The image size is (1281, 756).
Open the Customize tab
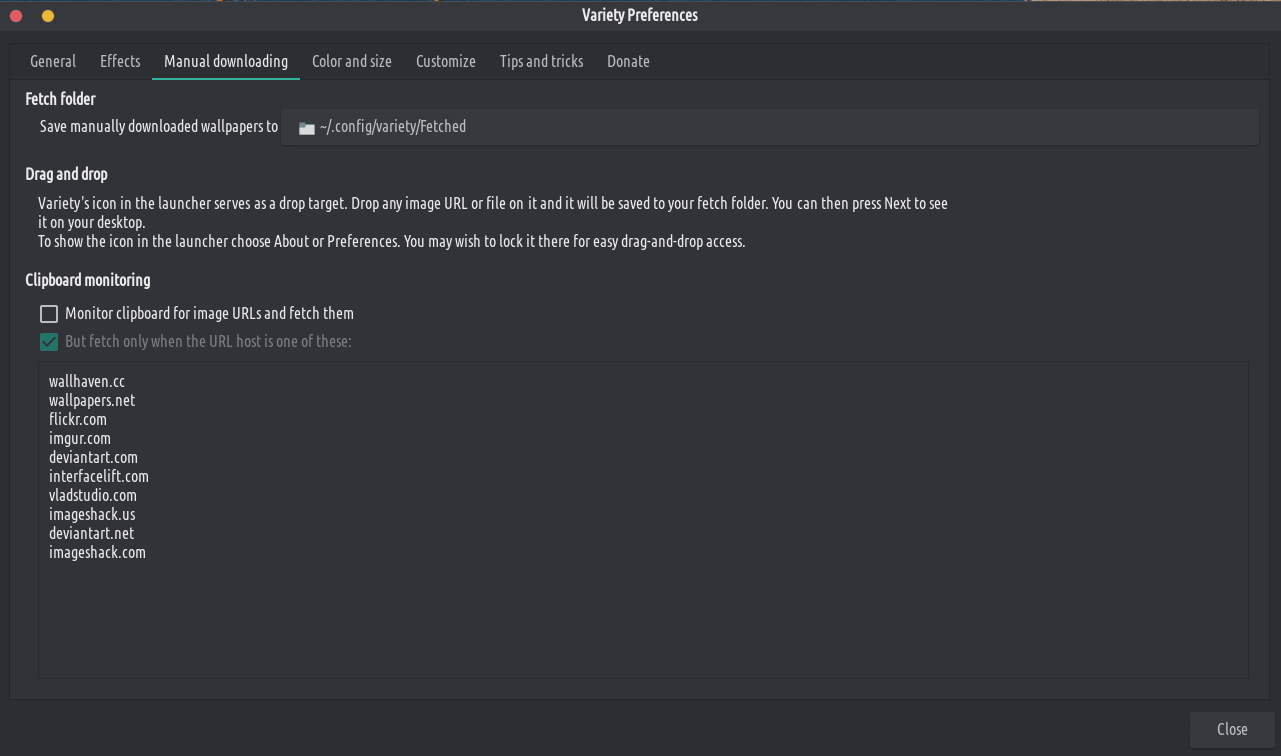tap(446, 62)
